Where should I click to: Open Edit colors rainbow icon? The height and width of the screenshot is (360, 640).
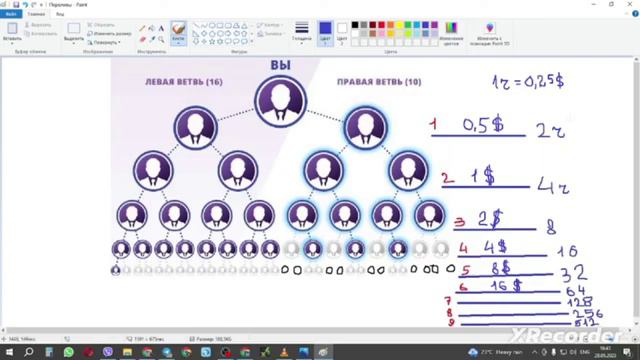(451, 28)
